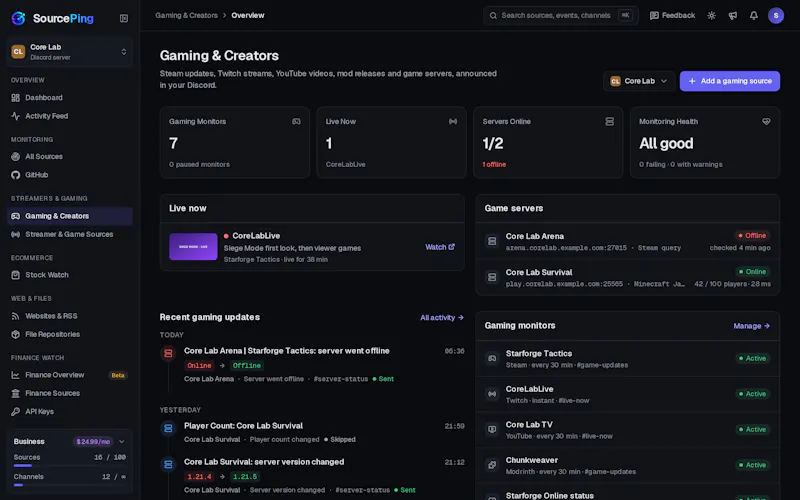
Task: Click Add a gaming source button
Action: click(x=730, y=81)
